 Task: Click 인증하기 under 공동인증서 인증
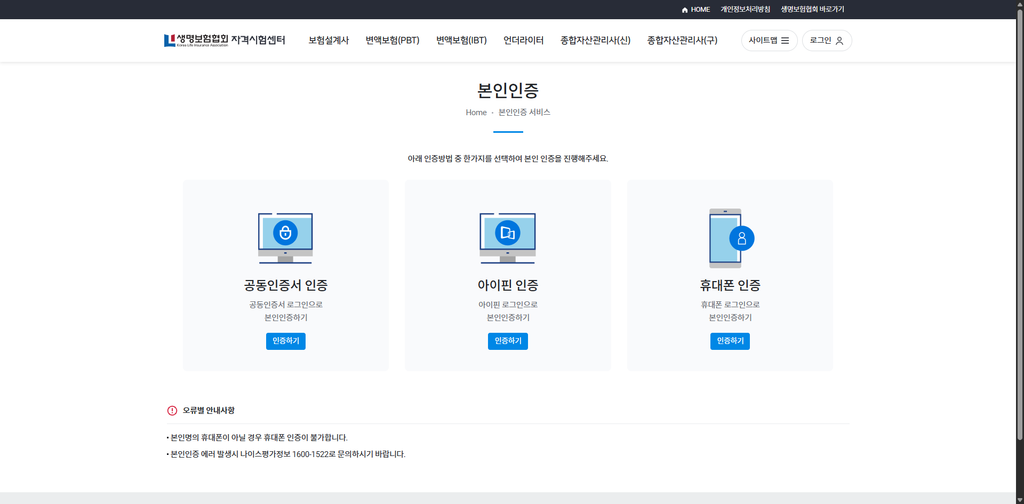(x=285, y=341)
